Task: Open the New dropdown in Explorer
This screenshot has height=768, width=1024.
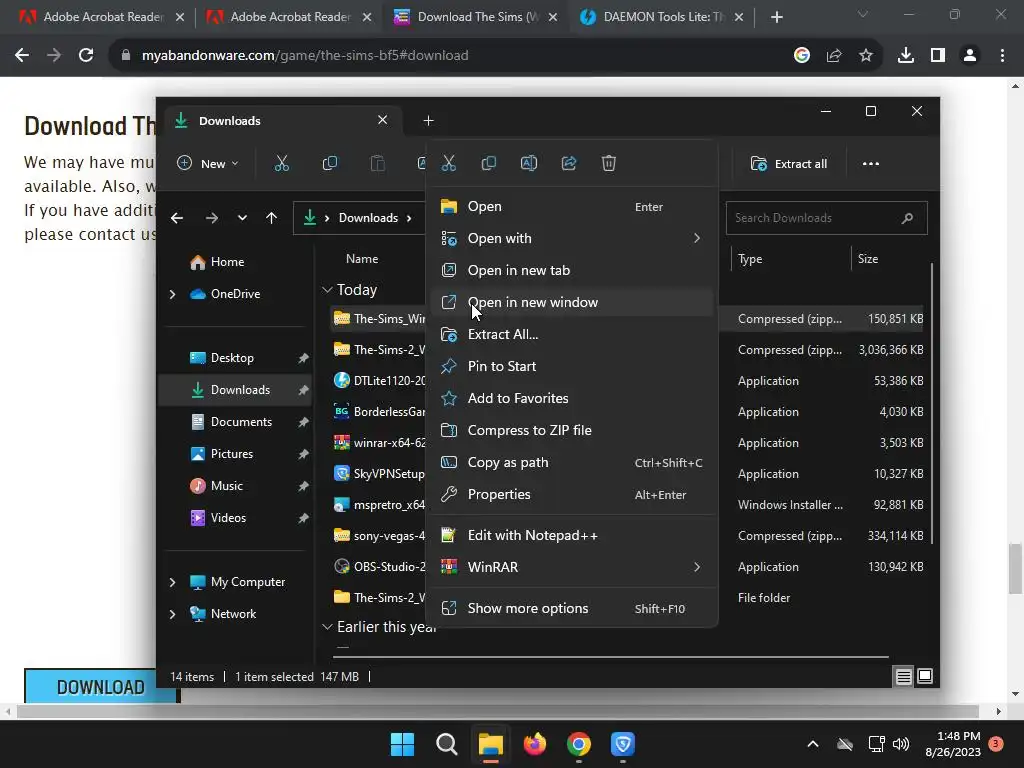Action: pyautogui.click(x=208, y=163)
